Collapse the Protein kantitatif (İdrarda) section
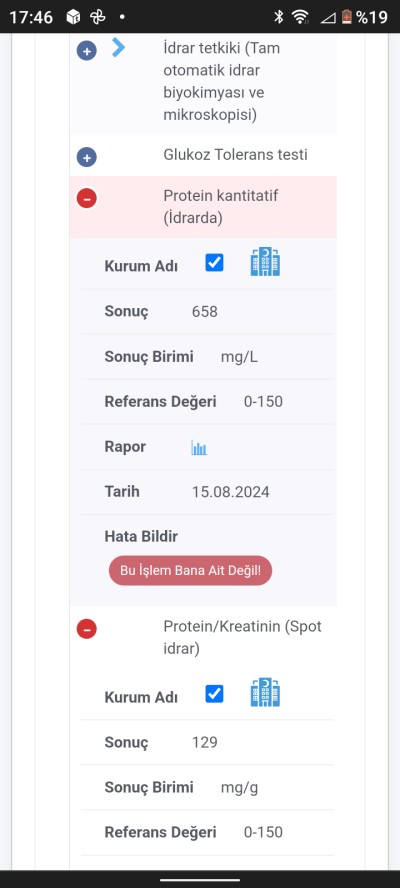Viewport: 400px width, 888px height. pos(87,198)
